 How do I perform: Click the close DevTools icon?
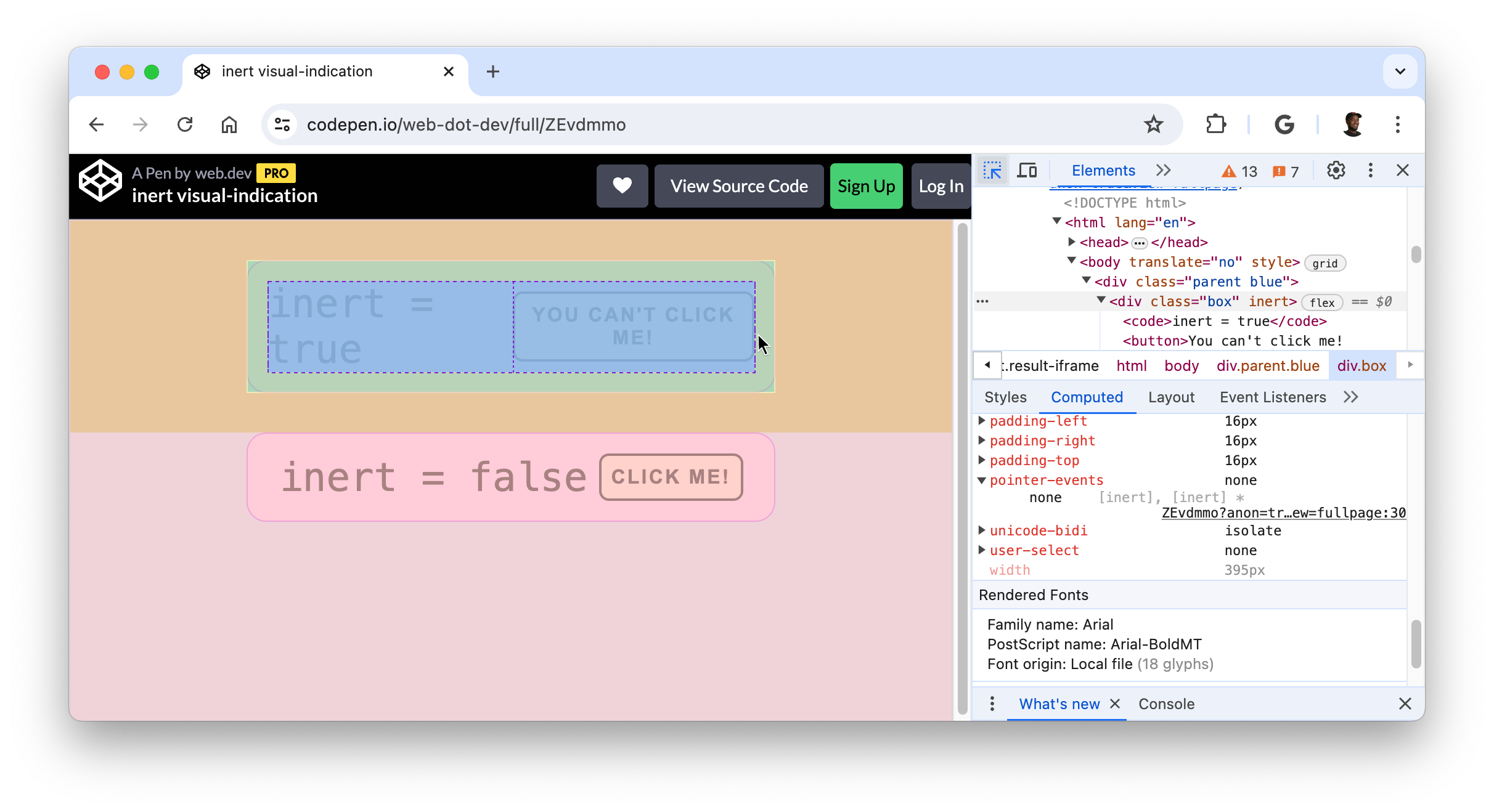[x=1403, y=170]
